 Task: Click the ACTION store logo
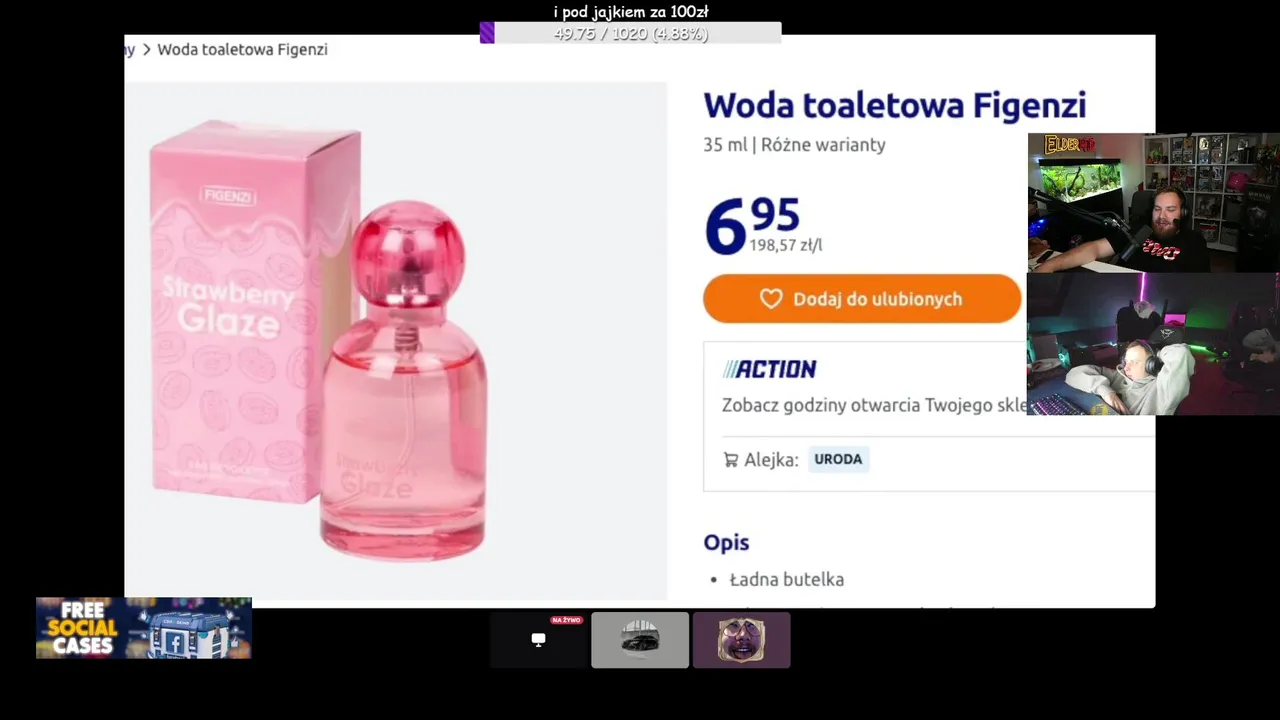(769, 369)
